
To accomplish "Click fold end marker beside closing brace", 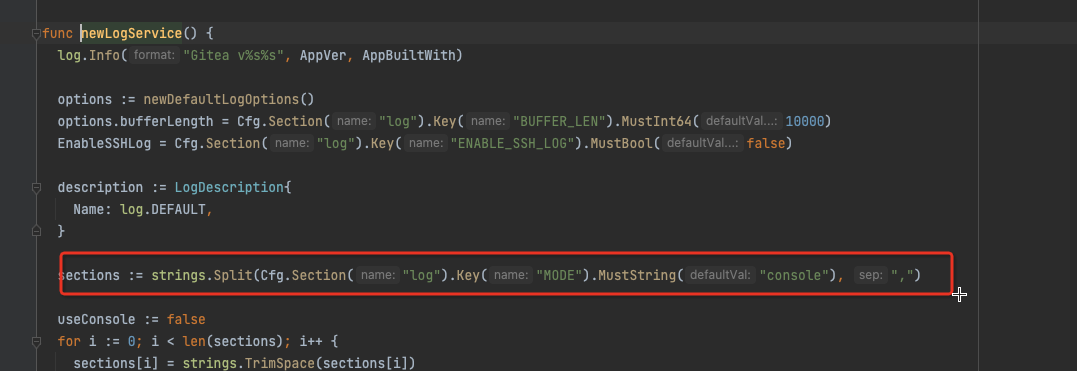I will point(36,232).
